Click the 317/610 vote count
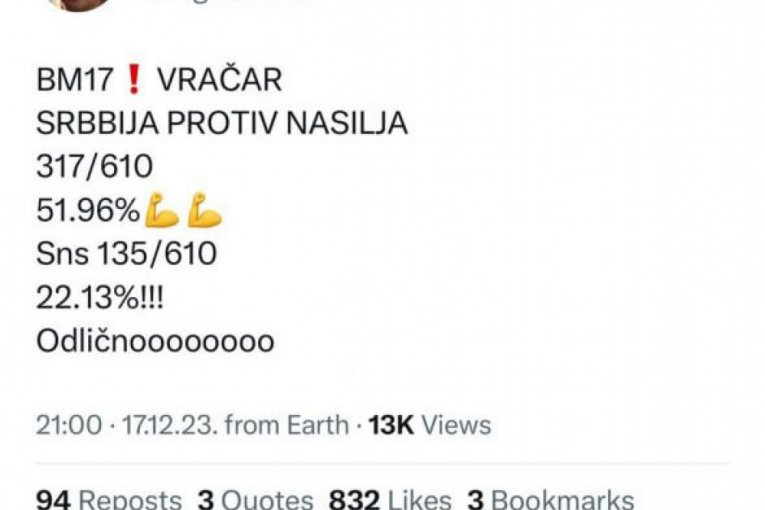Screen dimensions: 765x510 (95, 166)
